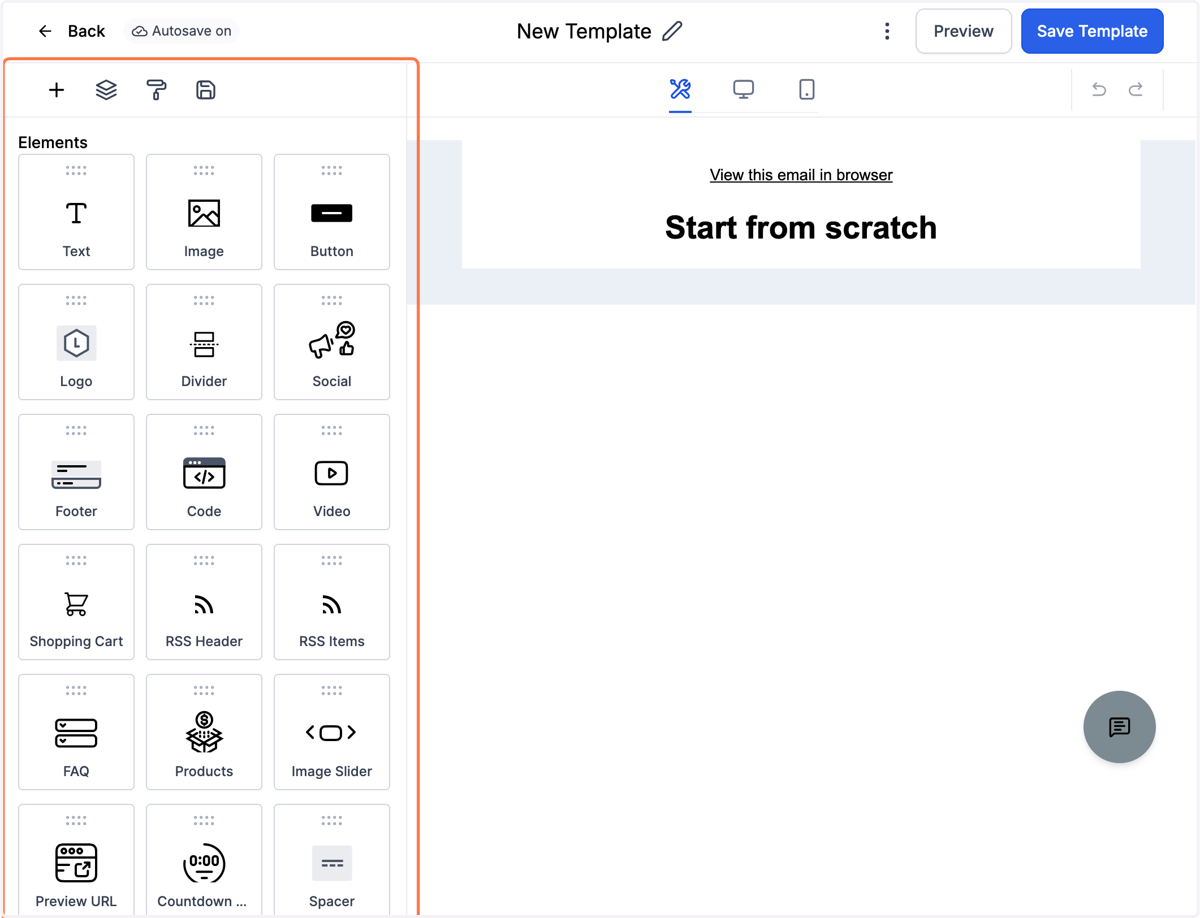Viewport: 1200px width, 918px height.
Task: Click the Autosave on indicator
Action: point(182,31)
